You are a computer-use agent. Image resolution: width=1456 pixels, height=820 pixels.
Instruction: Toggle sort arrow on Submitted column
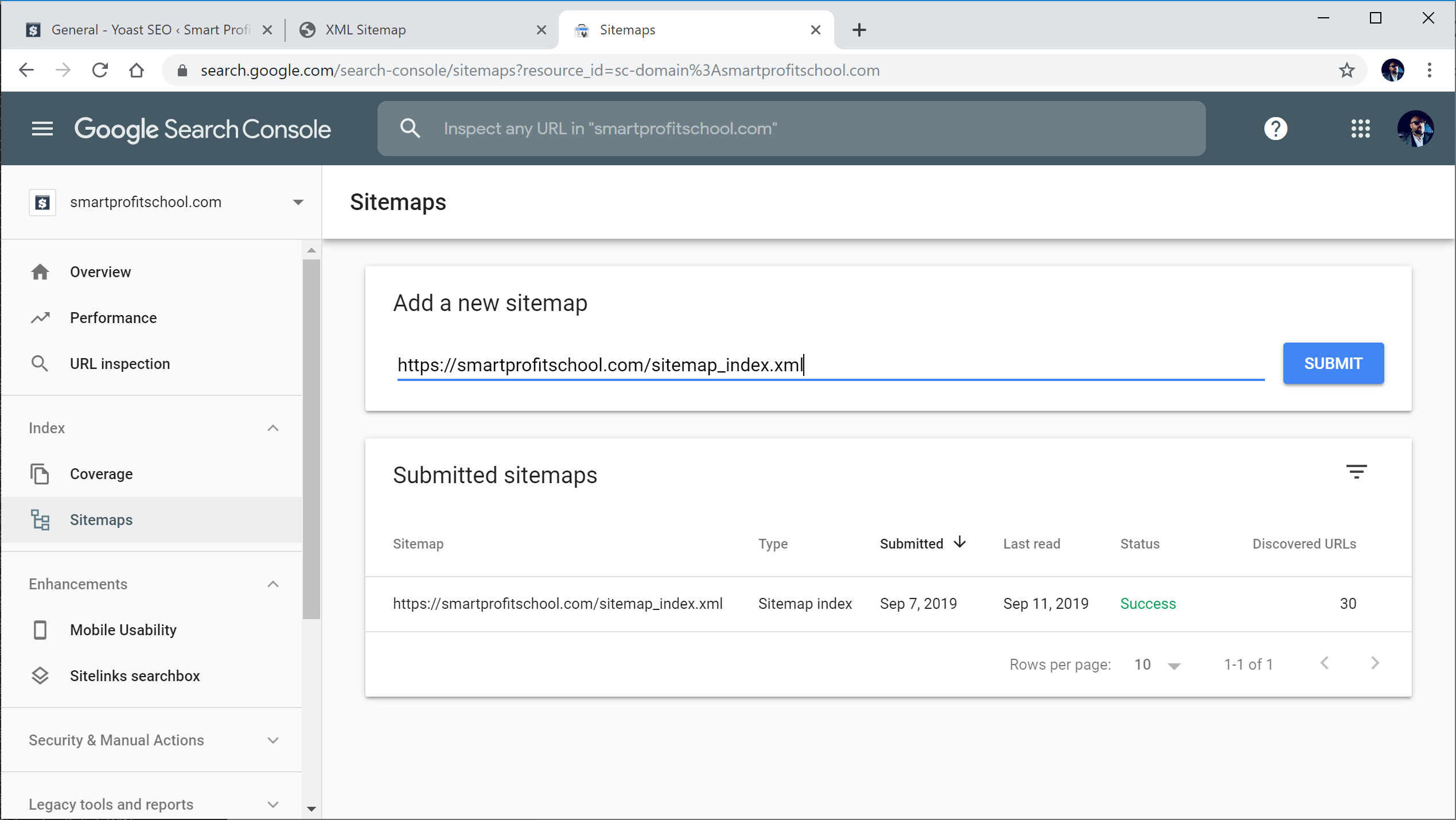pos(960,542)
